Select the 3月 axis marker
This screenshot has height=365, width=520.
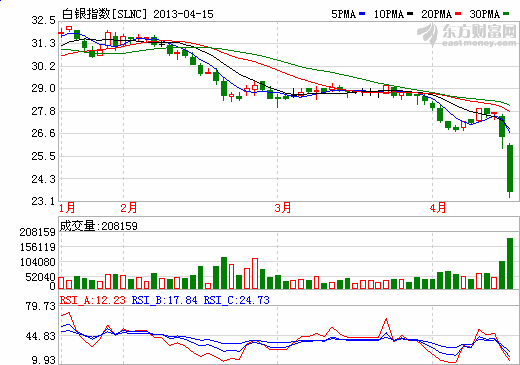(283, 208)
